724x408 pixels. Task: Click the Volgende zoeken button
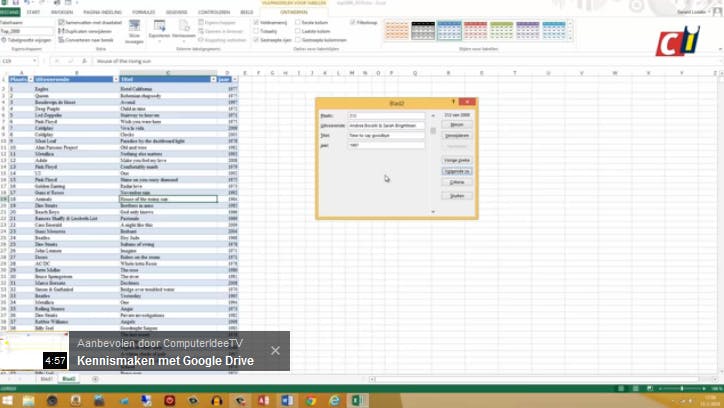click(x=457, y=171)
